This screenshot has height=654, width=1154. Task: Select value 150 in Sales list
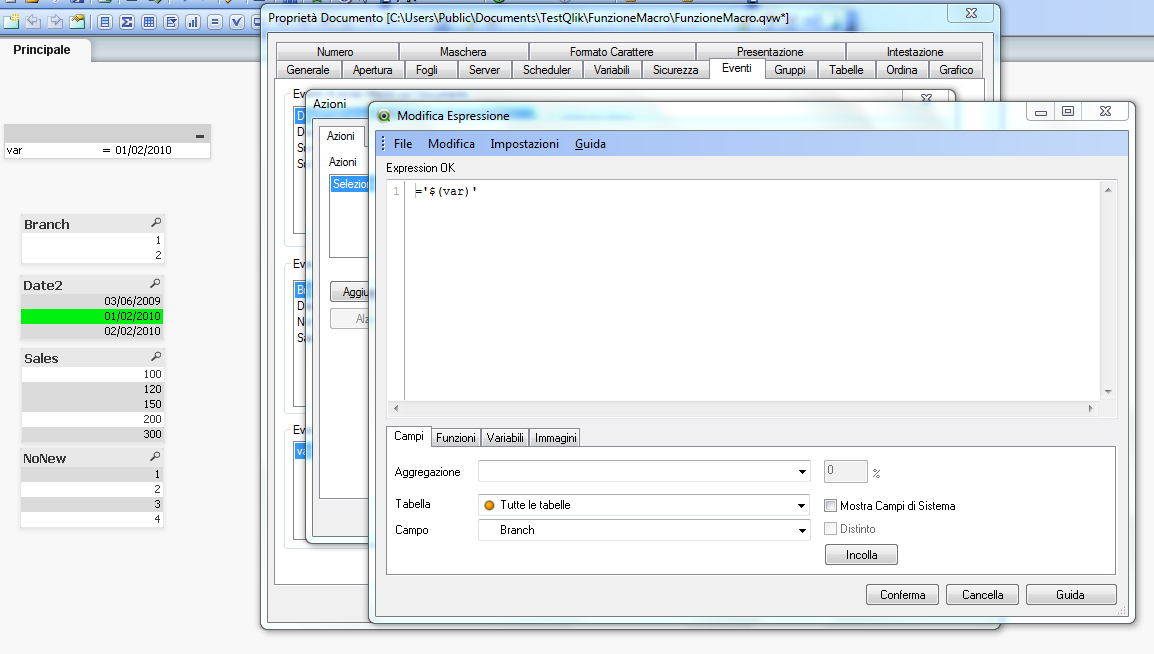[92, 404]
